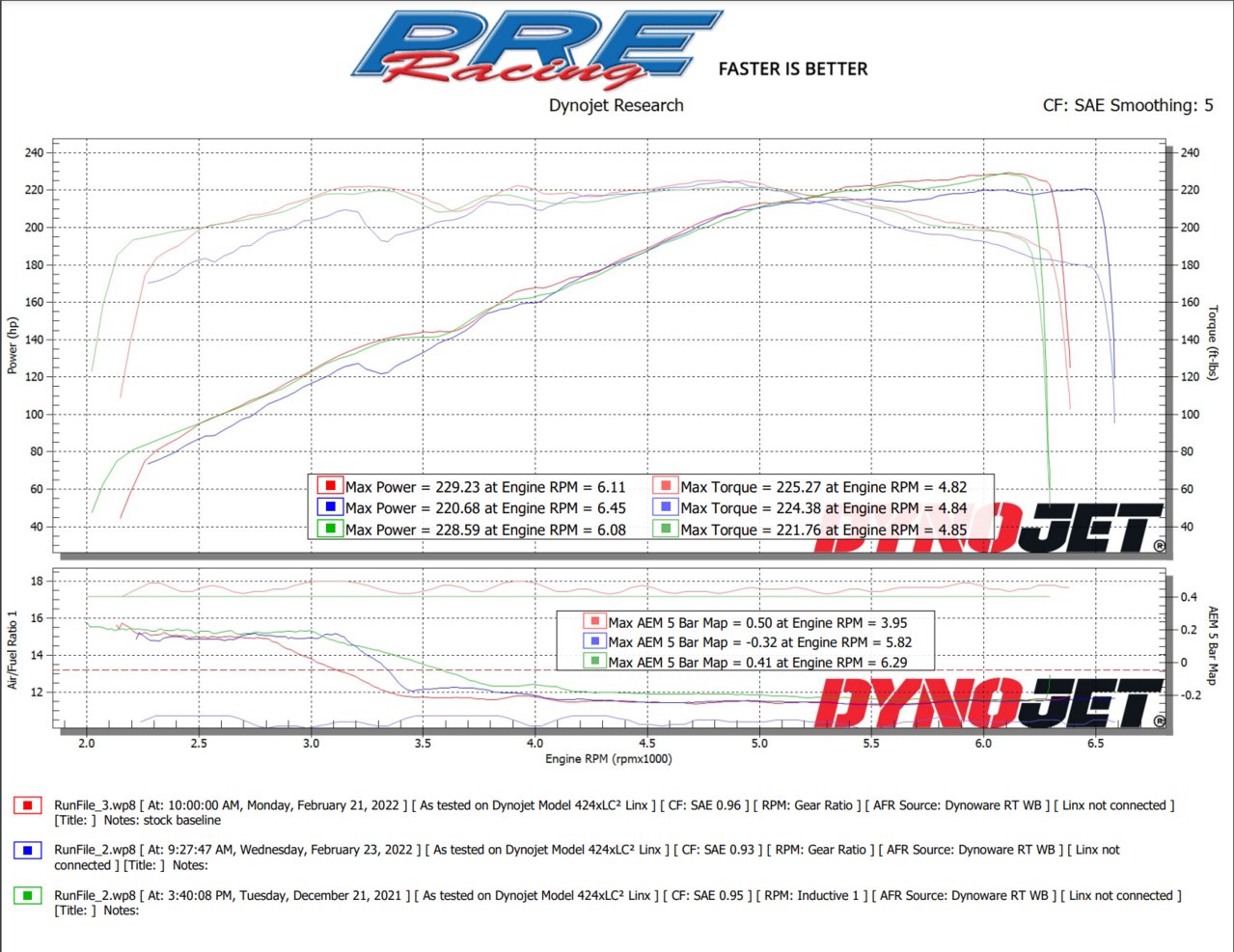The image size is (1234, 952).
Task: Click the green swatch beside December 21 RunFile_2.wp8
Action: 28,895
